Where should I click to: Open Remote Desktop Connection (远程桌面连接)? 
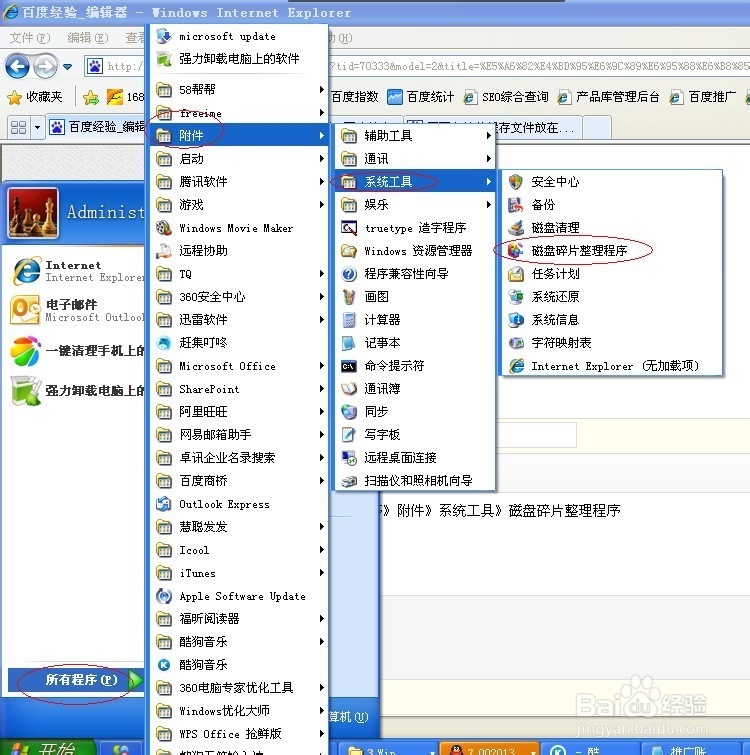415,457
